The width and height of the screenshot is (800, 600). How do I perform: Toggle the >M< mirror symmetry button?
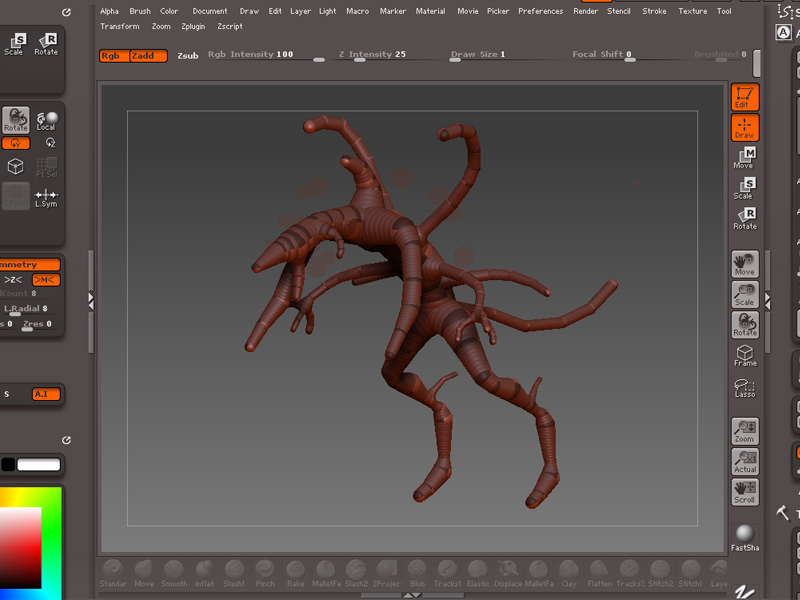[46, 280]
